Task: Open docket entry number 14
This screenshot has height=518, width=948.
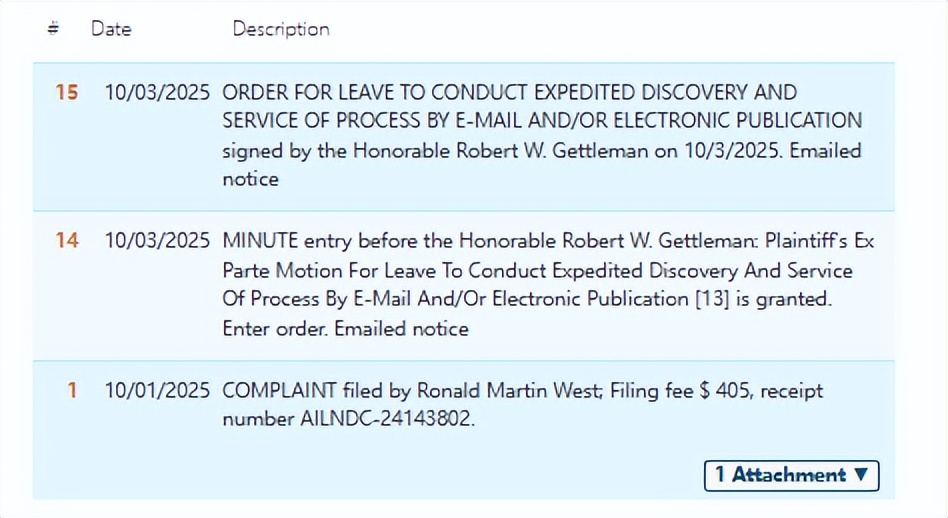Action: tap(66, 241)
